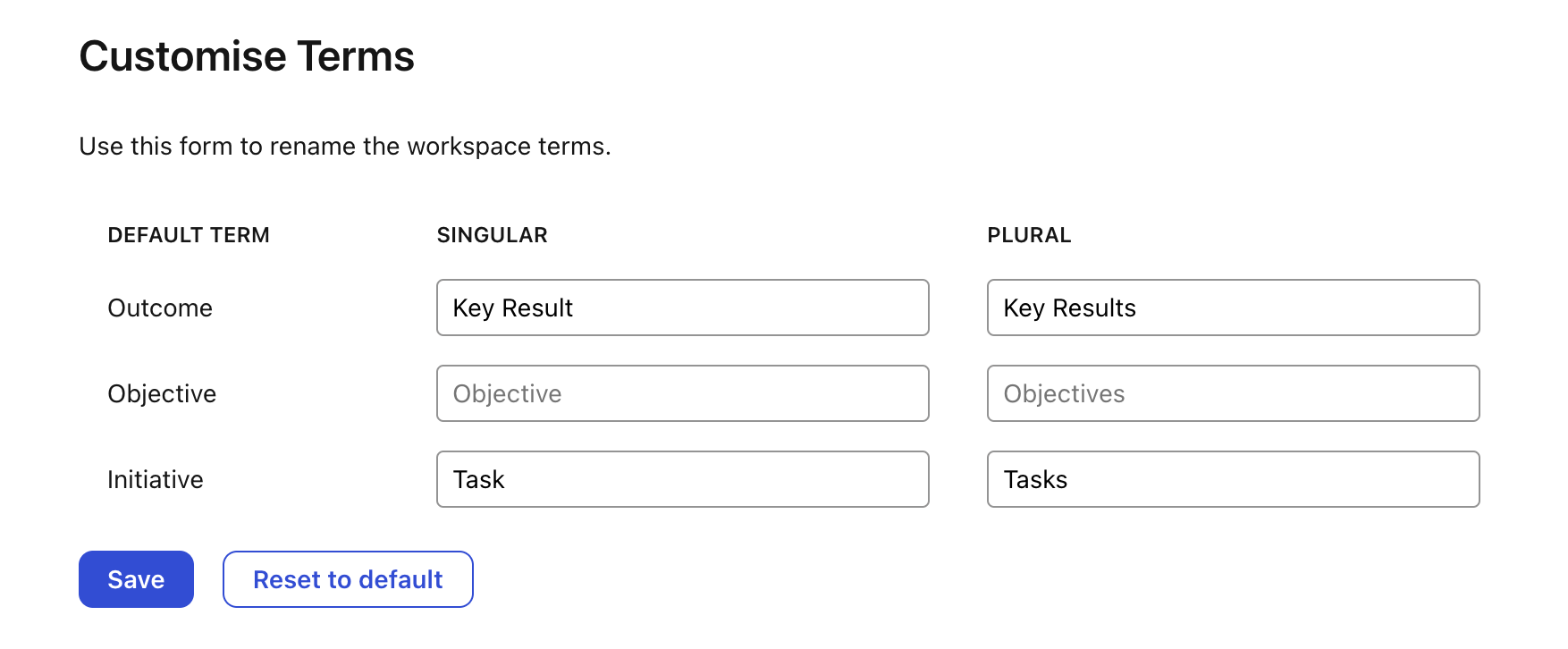Click the Tasks plural field for Initiative
1568x649 pixels.
click(1233, 479)
